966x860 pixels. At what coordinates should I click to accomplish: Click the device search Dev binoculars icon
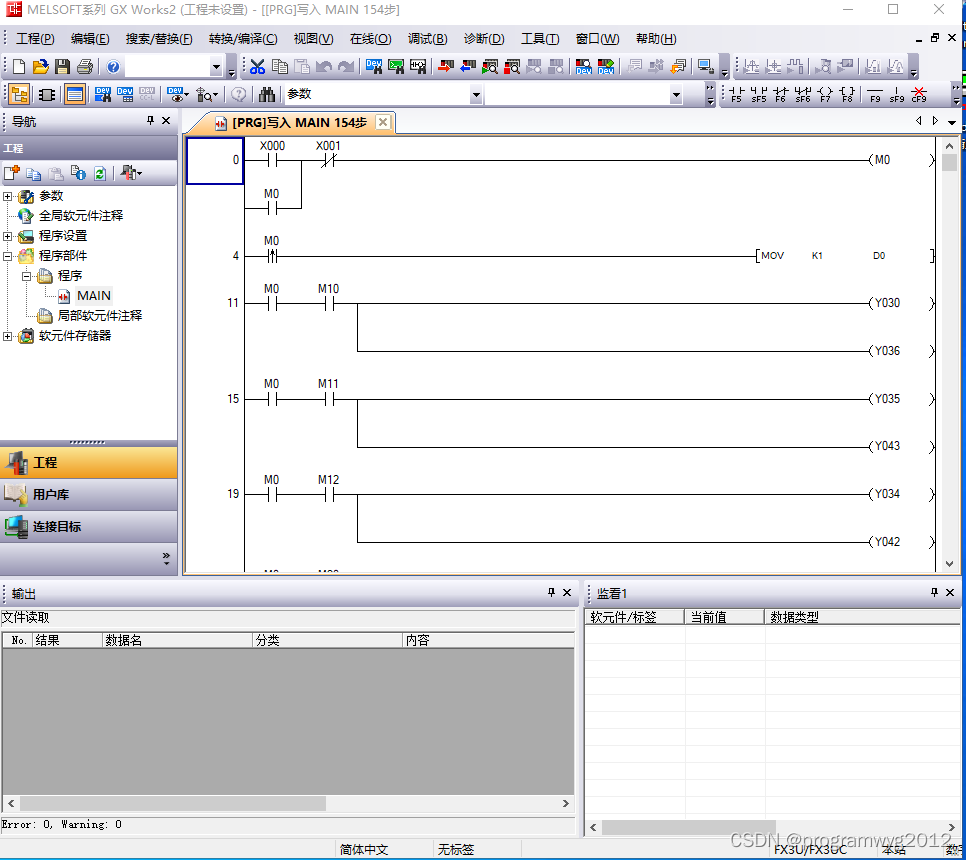pos(373,67)
